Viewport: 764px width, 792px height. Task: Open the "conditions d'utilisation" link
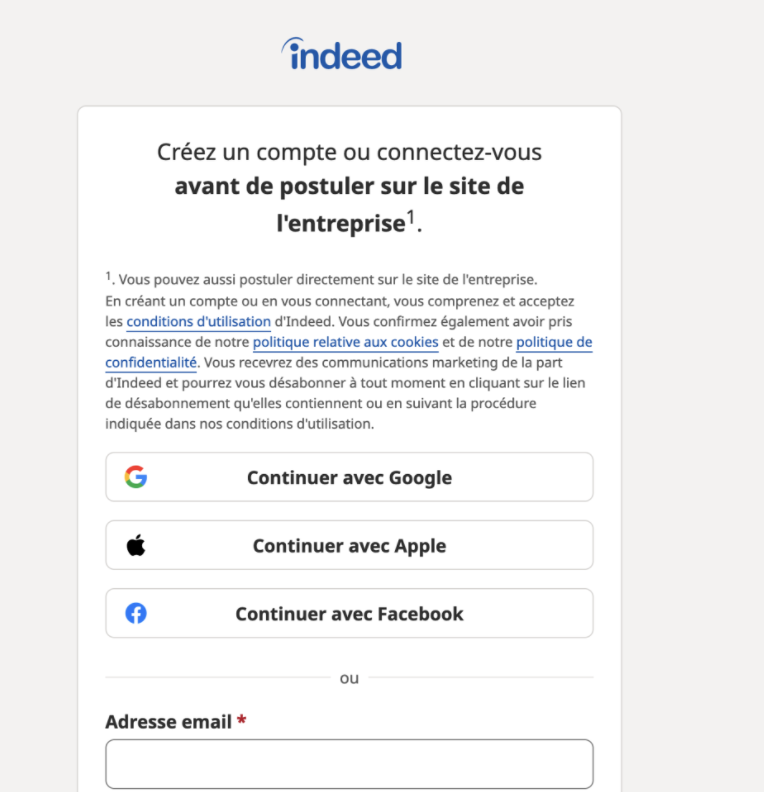pos(199,322)
